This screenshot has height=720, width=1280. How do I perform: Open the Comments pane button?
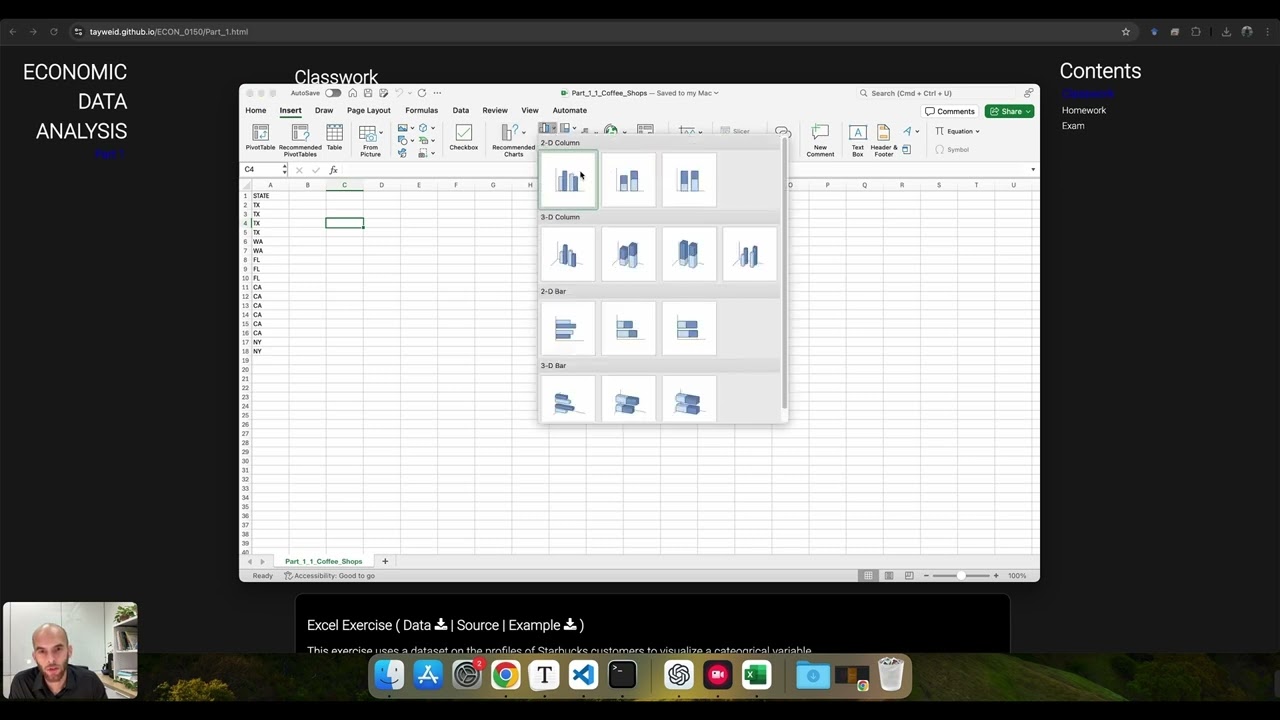click(x=950, y=111)
